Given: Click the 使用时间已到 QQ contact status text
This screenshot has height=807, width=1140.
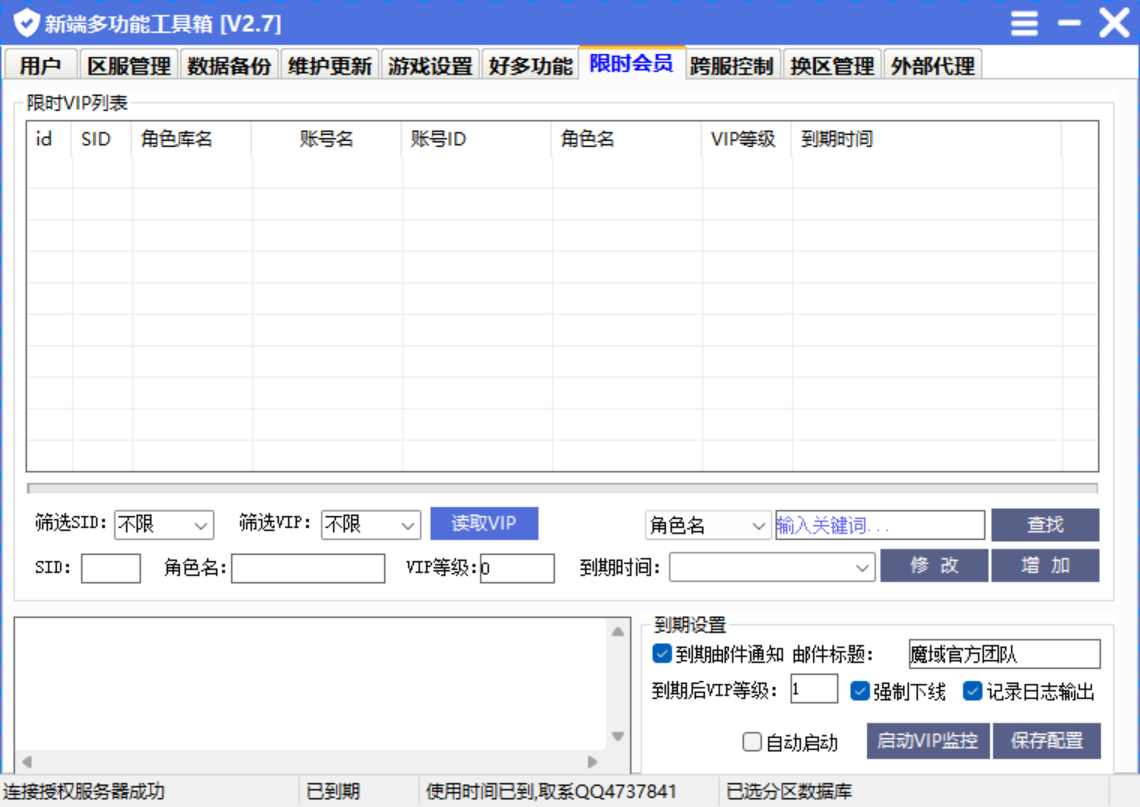Looking at the screenshot, I should click(x=551, y=791).
